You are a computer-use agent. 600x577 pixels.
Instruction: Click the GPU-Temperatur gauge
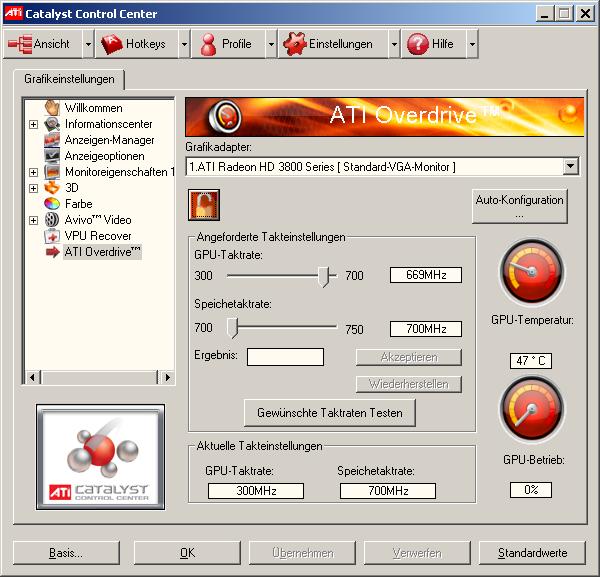coord(532,271)
